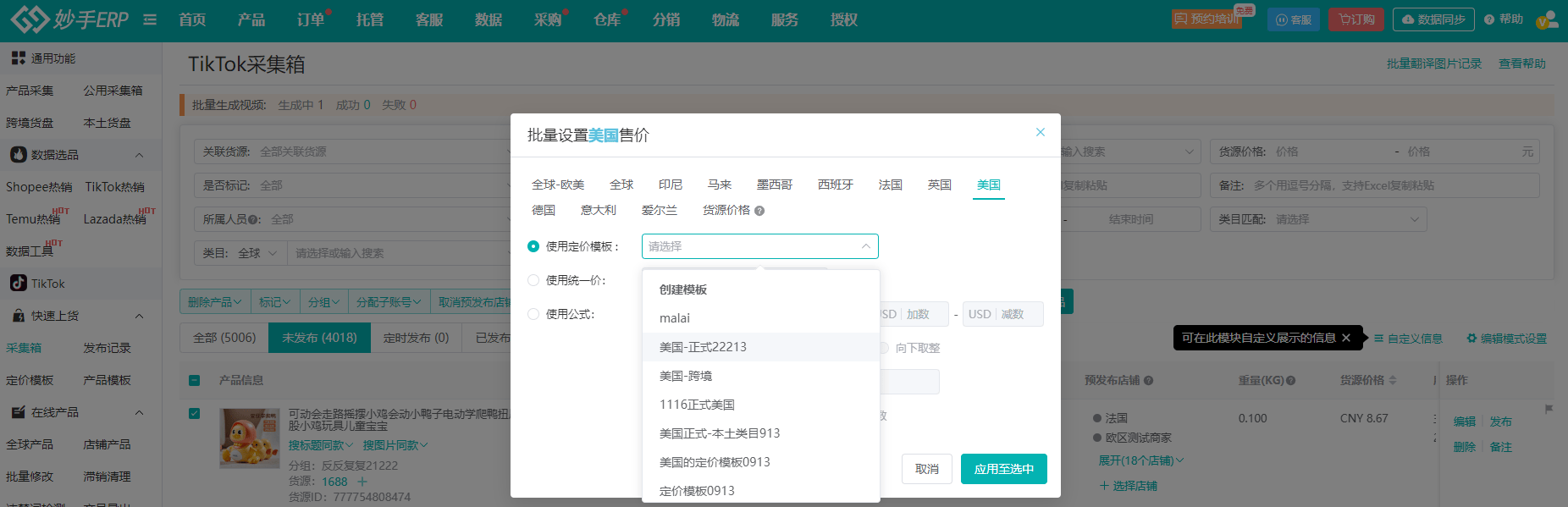Collapse the 数据选品 sidebar section
This screenshot has width=1568, height=507.
tap(140, 155)
